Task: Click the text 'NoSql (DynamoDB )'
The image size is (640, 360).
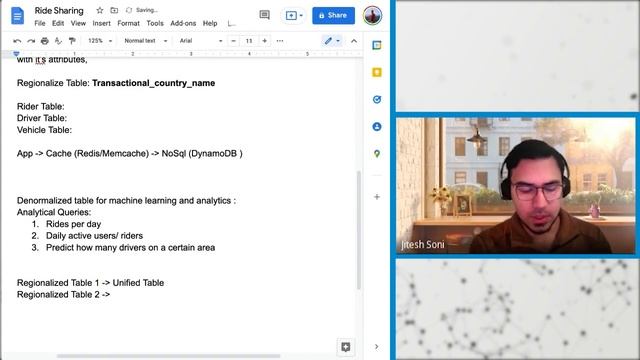Action: [202, 153]
